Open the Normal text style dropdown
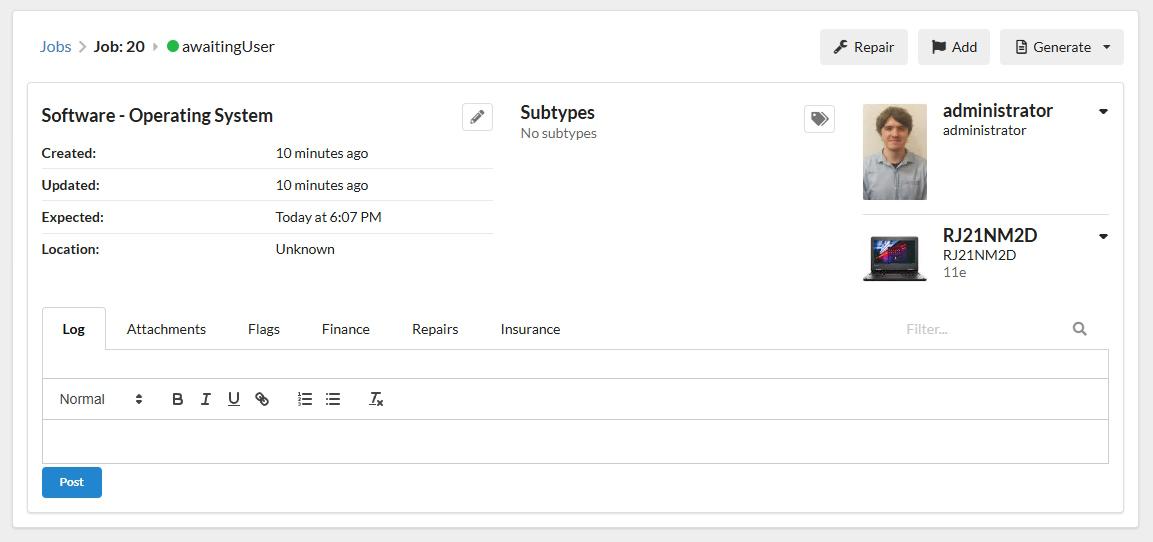1153x542 pixels. [x=100, y=399]
